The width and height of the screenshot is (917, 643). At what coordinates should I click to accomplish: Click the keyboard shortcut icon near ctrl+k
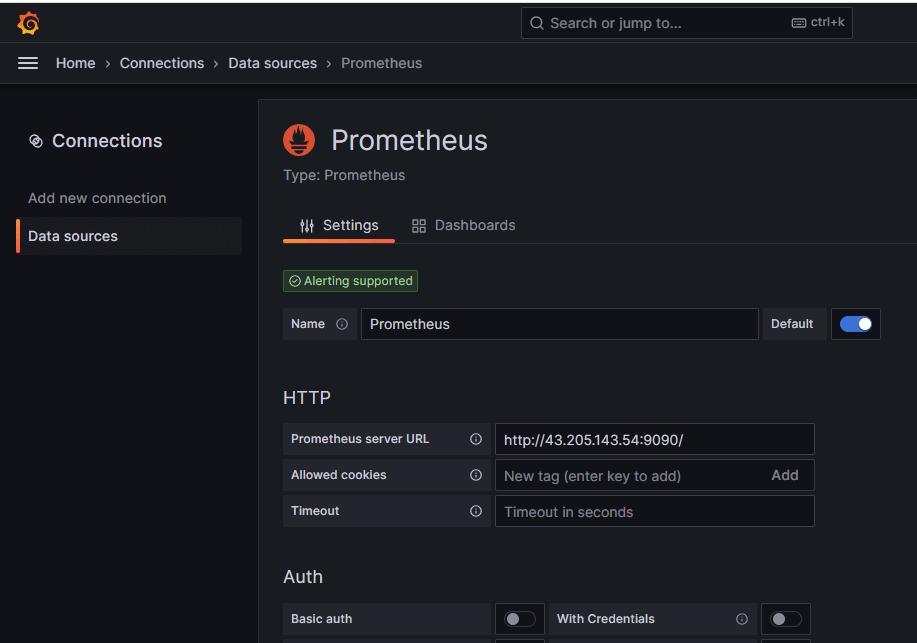click(x=798, y=23)
